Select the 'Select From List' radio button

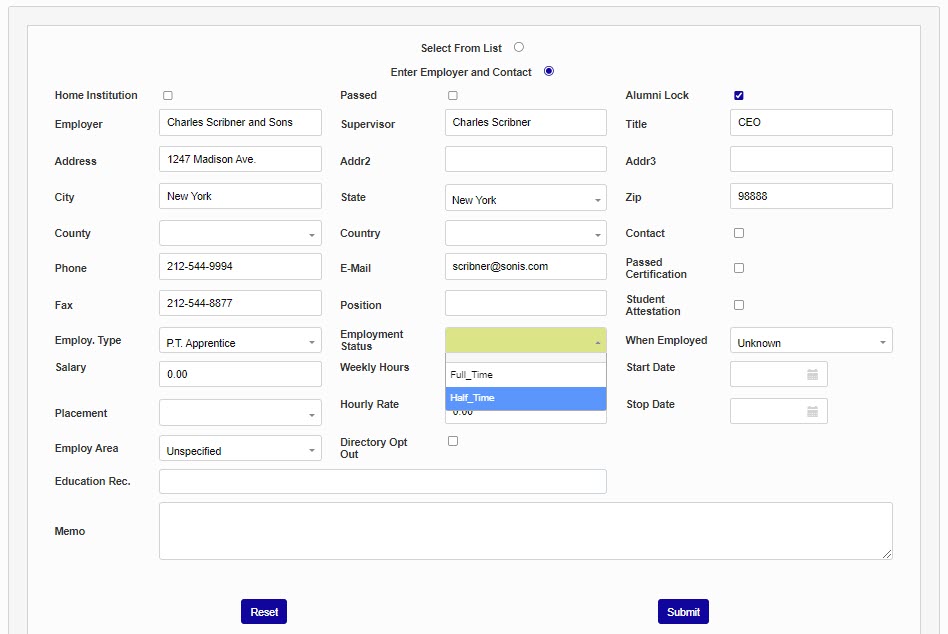(519, 47)
